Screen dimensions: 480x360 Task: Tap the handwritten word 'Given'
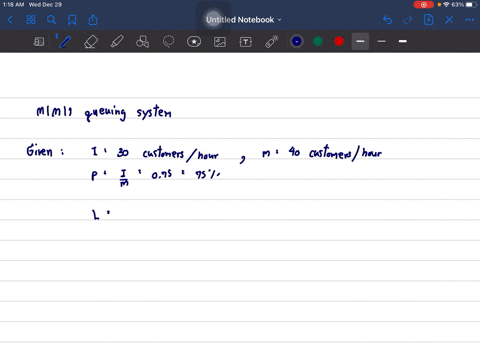[x=40, y=151]
